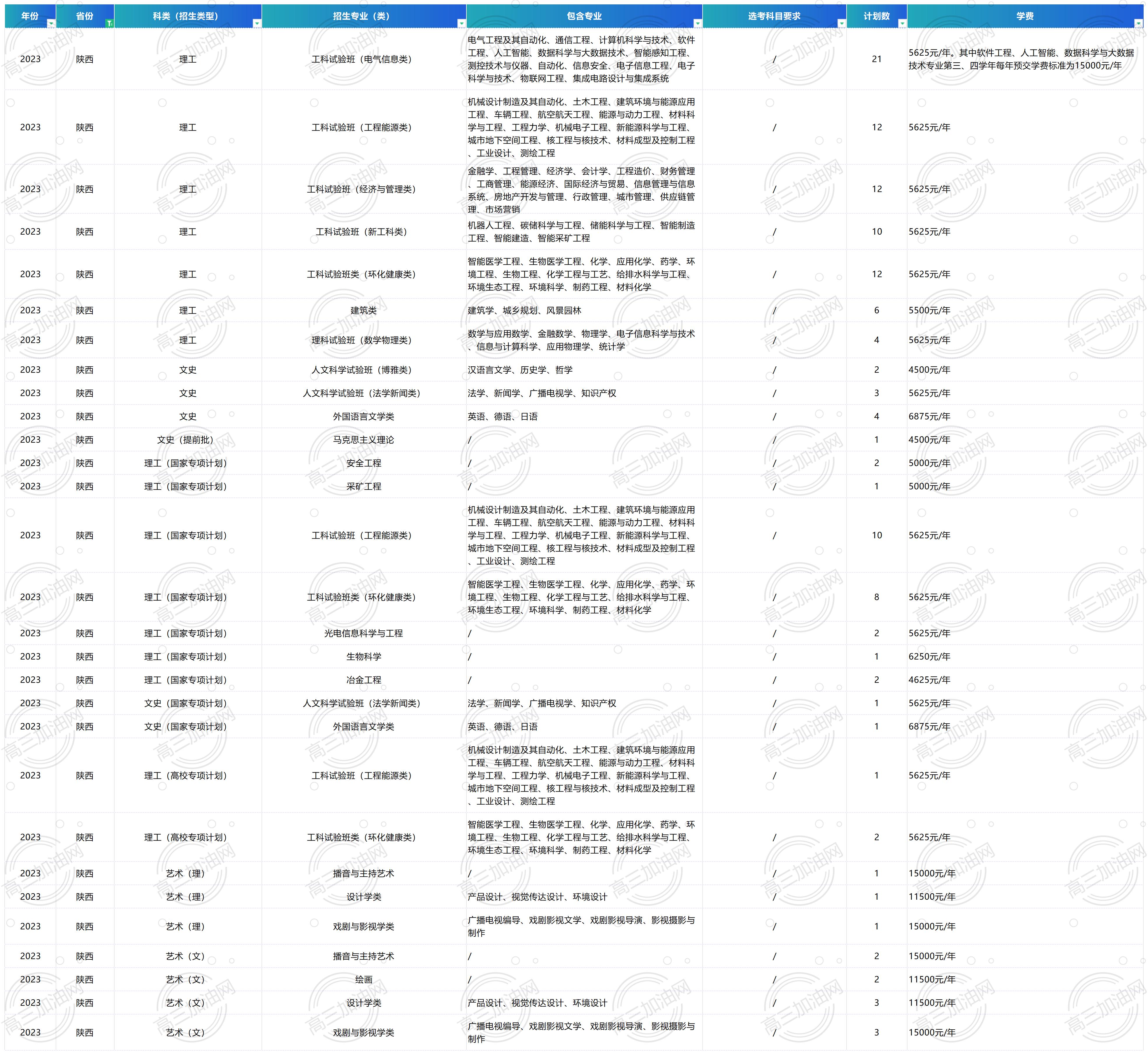1148x1055 pixels.
Task: Select the 光电信息科学与工程 cell
Action: click(364, 634)
